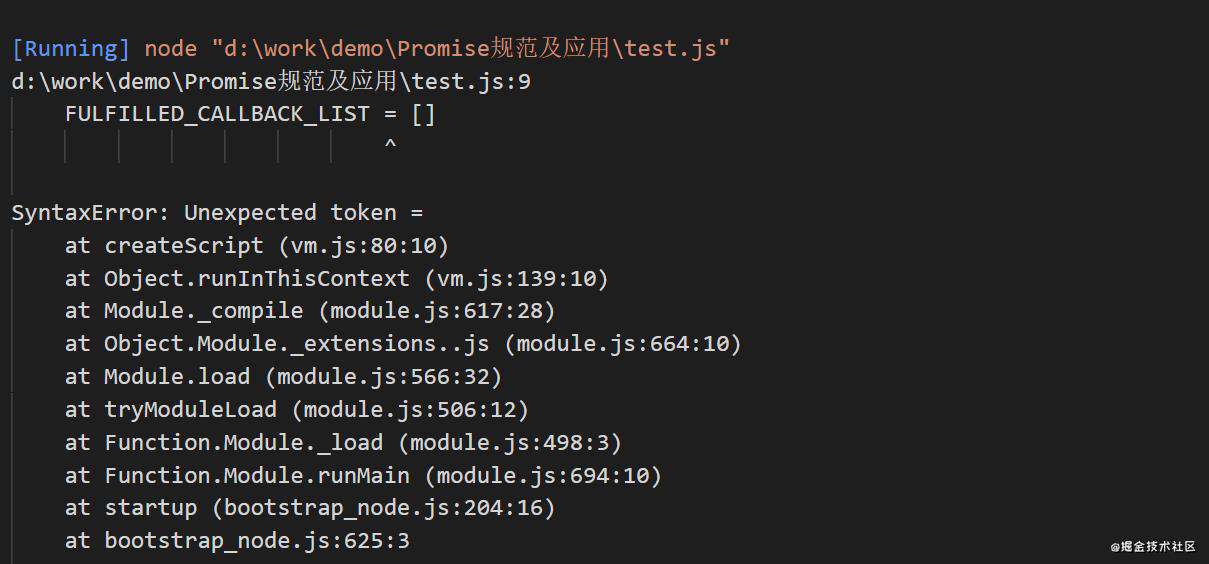Click module.js:506:12 in tryModuleLoad line
The height and width of the screenshot is (564, 1209).
click(x=410, y=410)
